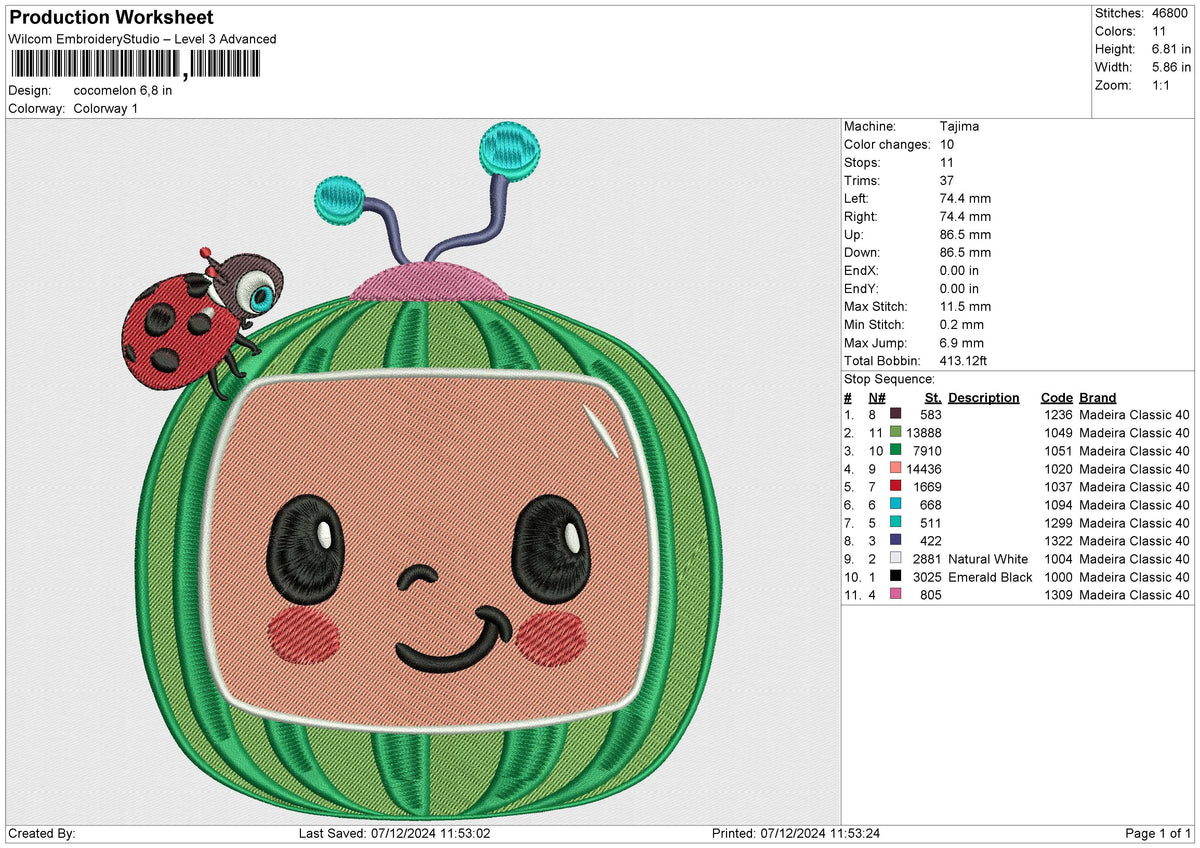
Task: Select the Natural White color swatch
Action: coord(896,557)
